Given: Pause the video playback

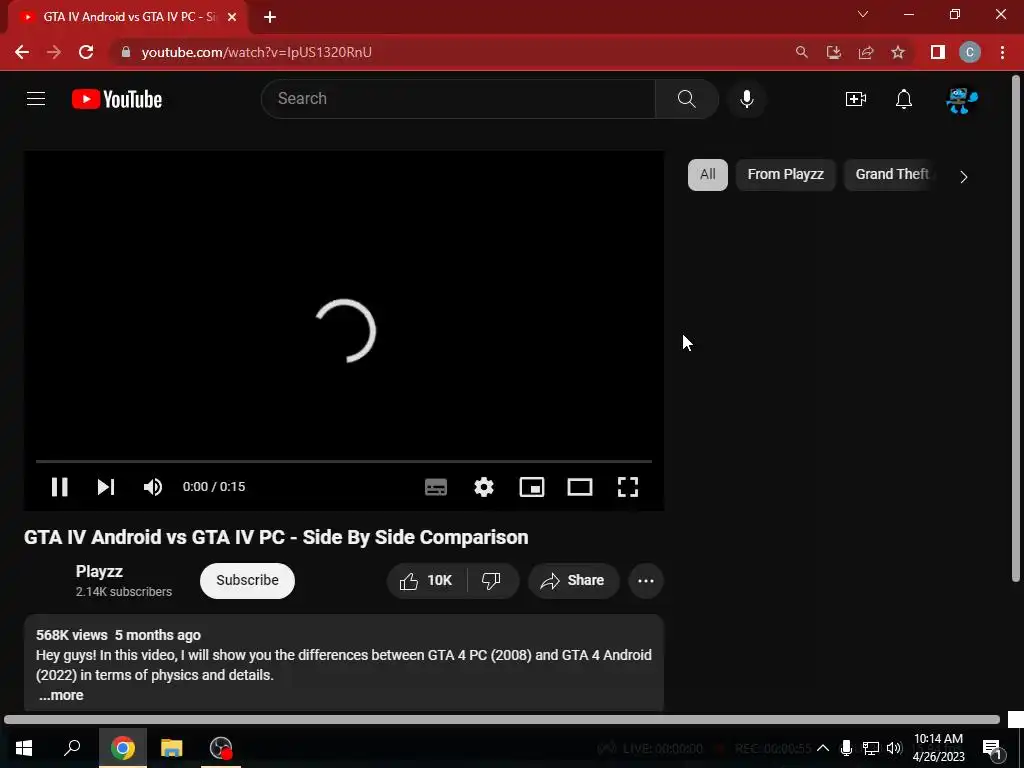Looking at the screenshot, I should click(x=59, y=487).
